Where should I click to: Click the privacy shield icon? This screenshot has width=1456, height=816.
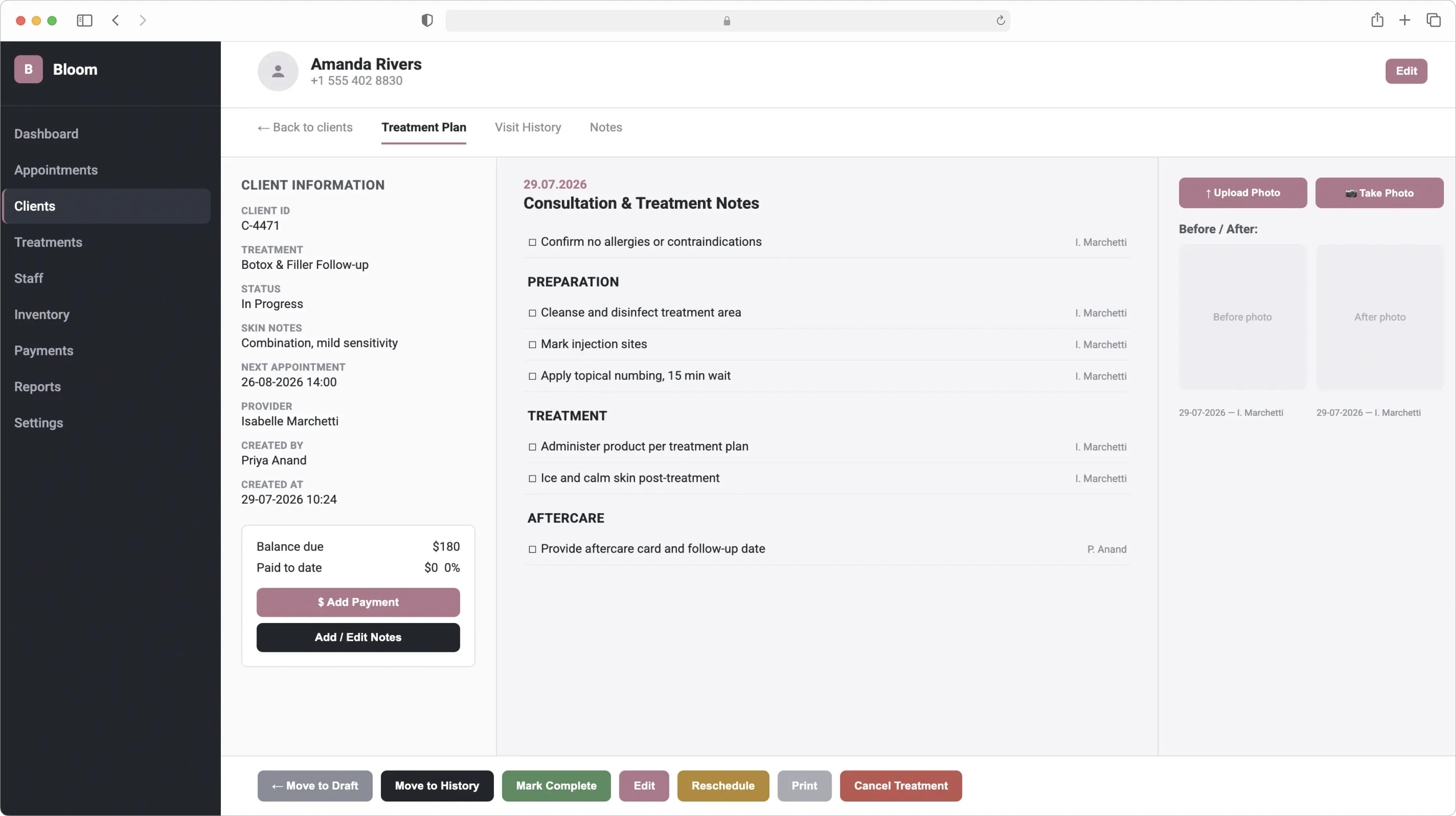427,20
